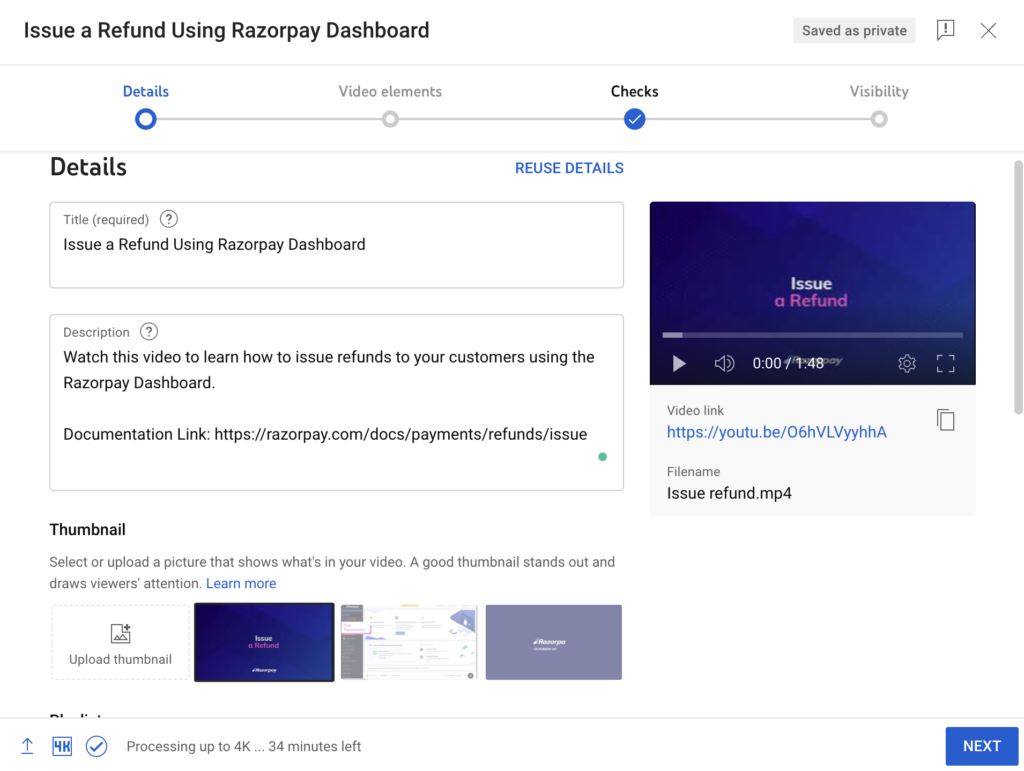Select the Issue a Refund thumbnail

(264, 642)
